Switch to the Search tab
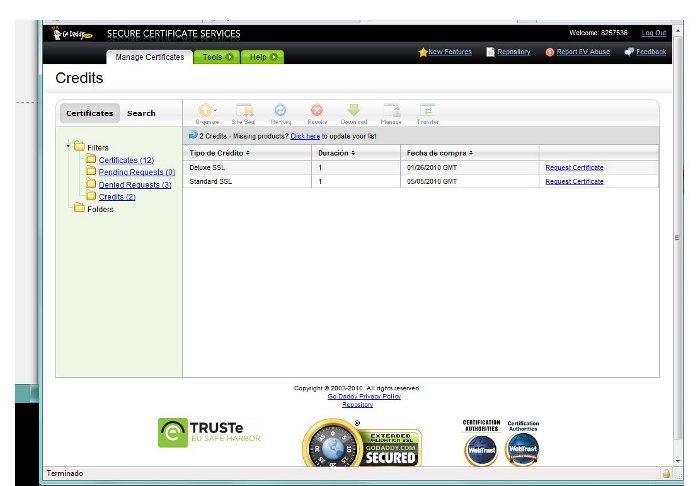Viewport: 700px width, 486px height. coord(141,113)
